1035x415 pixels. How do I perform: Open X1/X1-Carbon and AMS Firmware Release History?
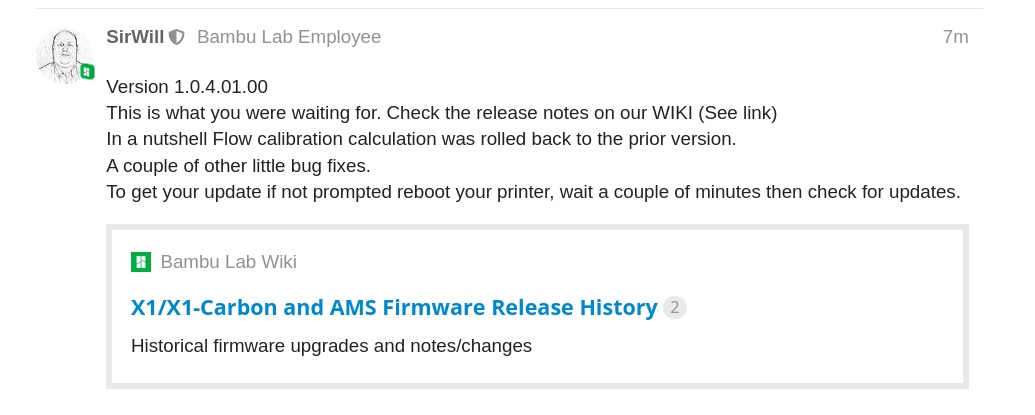(394, 308)
